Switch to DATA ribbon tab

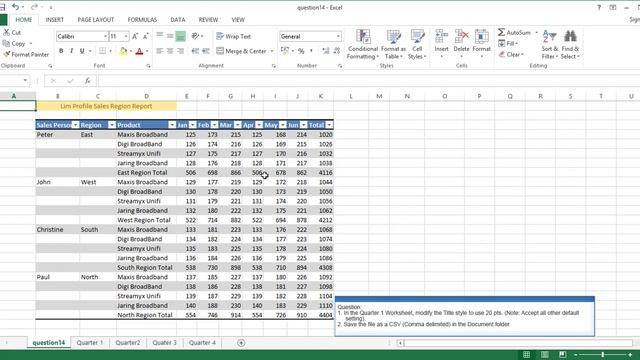[x=178, y=20]
